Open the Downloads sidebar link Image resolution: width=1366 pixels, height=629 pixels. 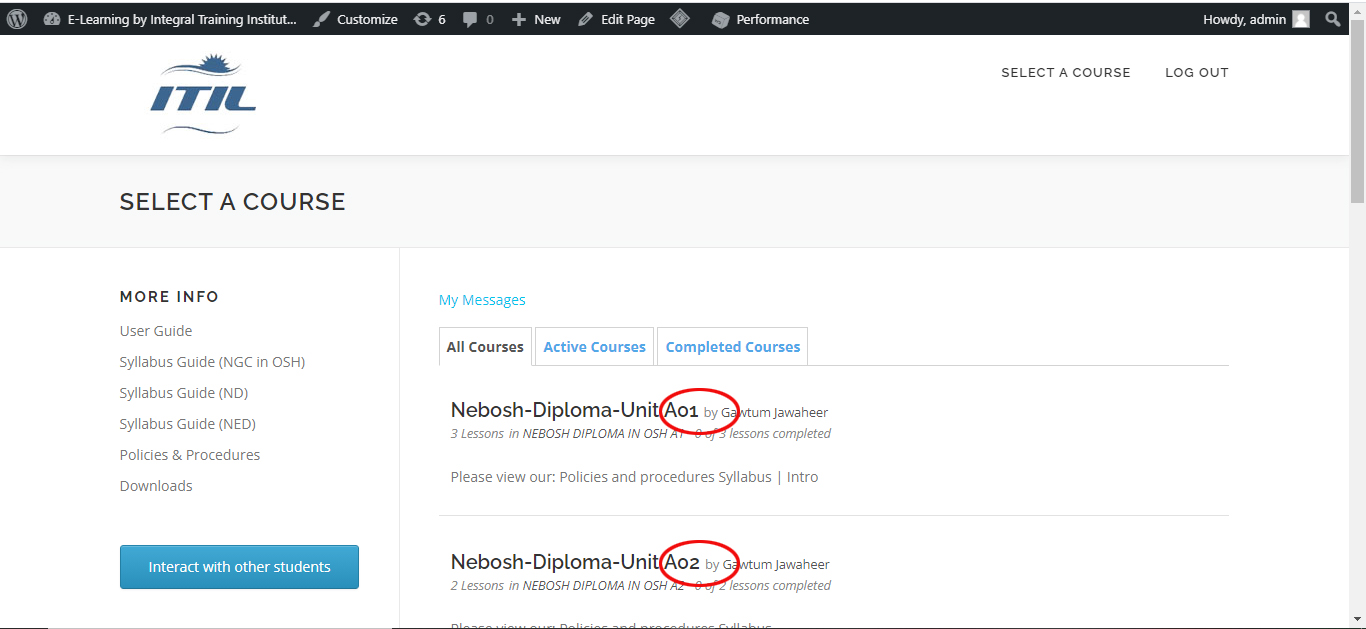pos(156,486)
